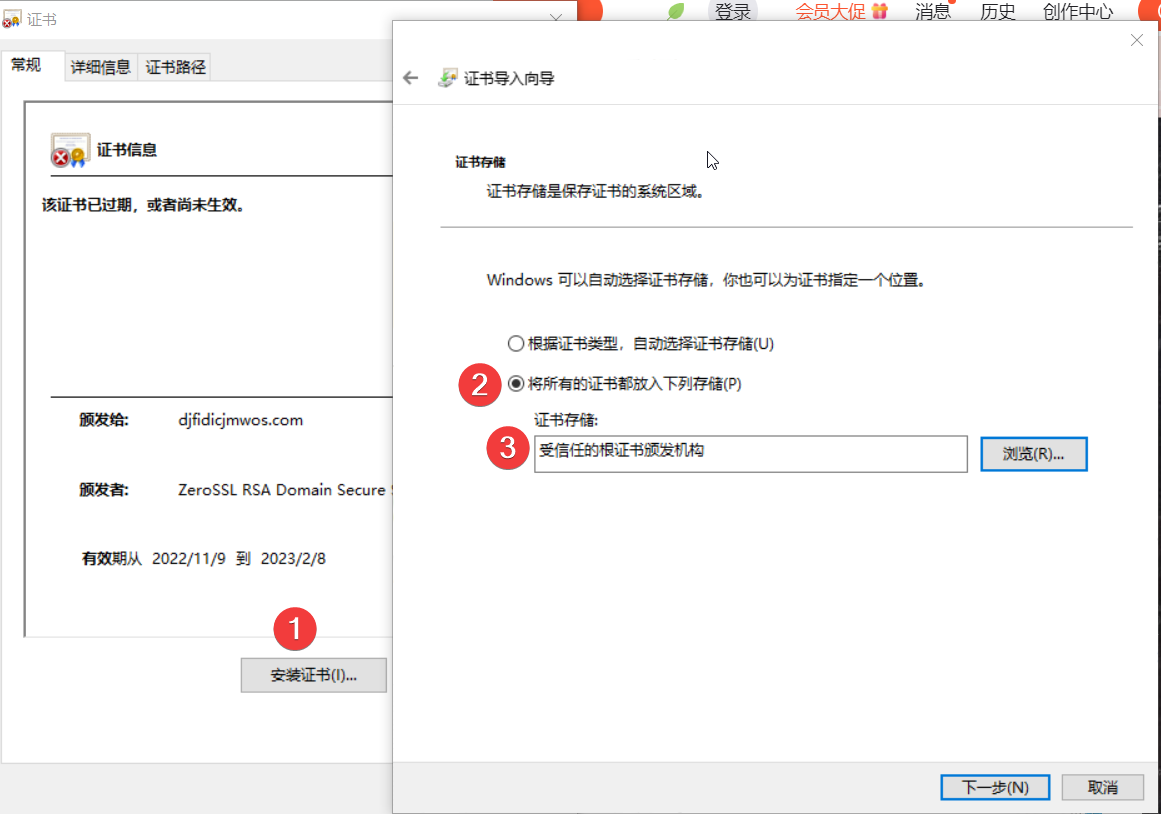Click the gift icon next to 会员大促
The height and width of the screenshot is (814, 1161).
point(879,12)
